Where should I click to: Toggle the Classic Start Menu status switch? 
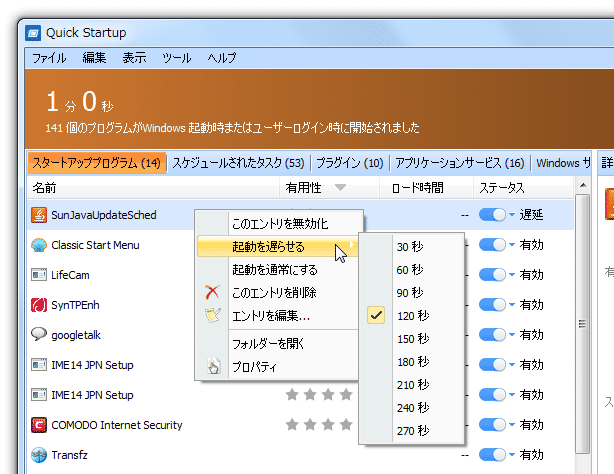(x=492, y=245)
